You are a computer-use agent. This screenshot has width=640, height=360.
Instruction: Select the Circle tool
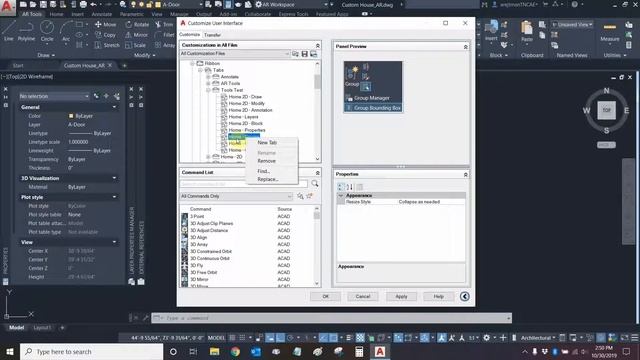pyautogui.click(x=47, y=31)
